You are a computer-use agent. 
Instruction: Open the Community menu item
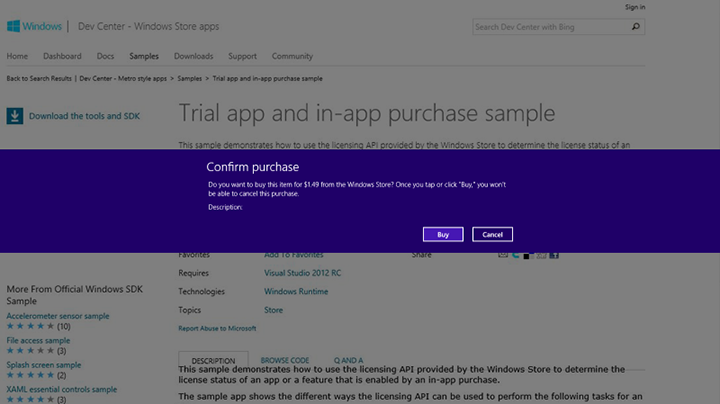point(292,56)
